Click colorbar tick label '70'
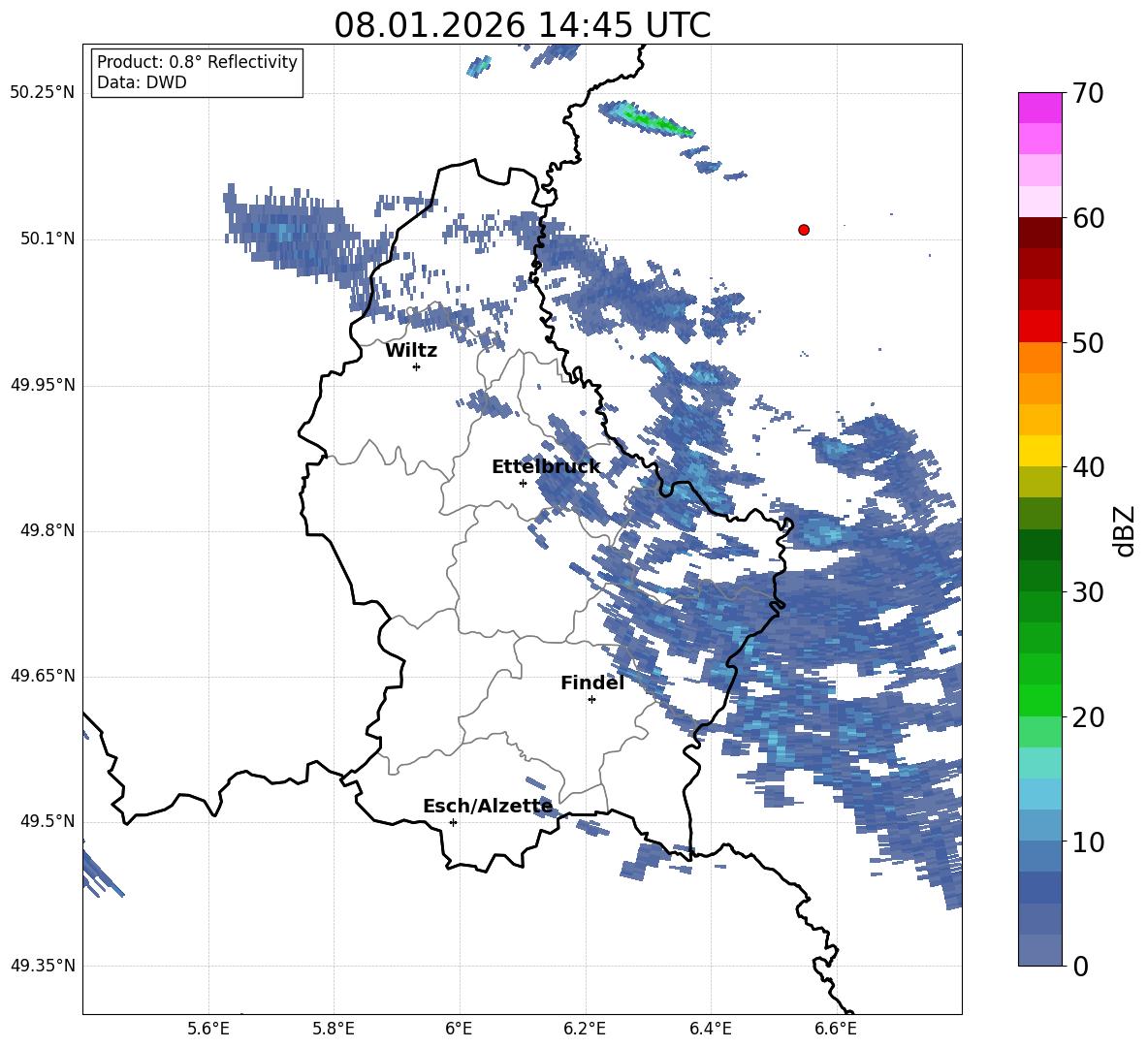The height and width of the screenshot is (1048, 1148). tap(1088, 93)
